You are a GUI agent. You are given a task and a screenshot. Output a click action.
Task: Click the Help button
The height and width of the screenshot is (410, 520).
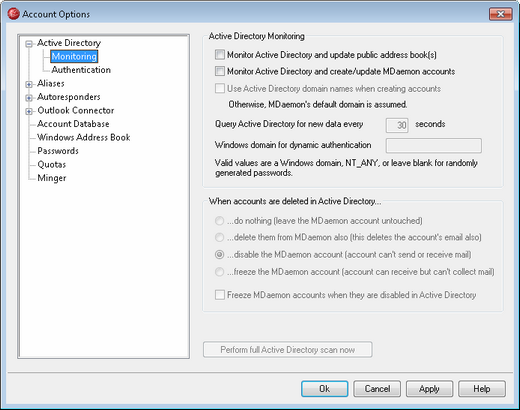[x=482, y=389]
